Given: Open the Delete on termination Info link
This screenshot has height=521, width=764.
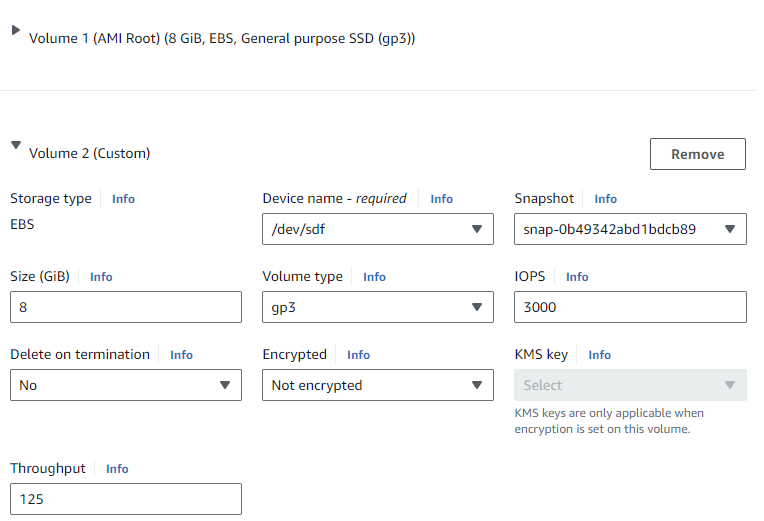Looking at the screenshot, I should (181, 355).
